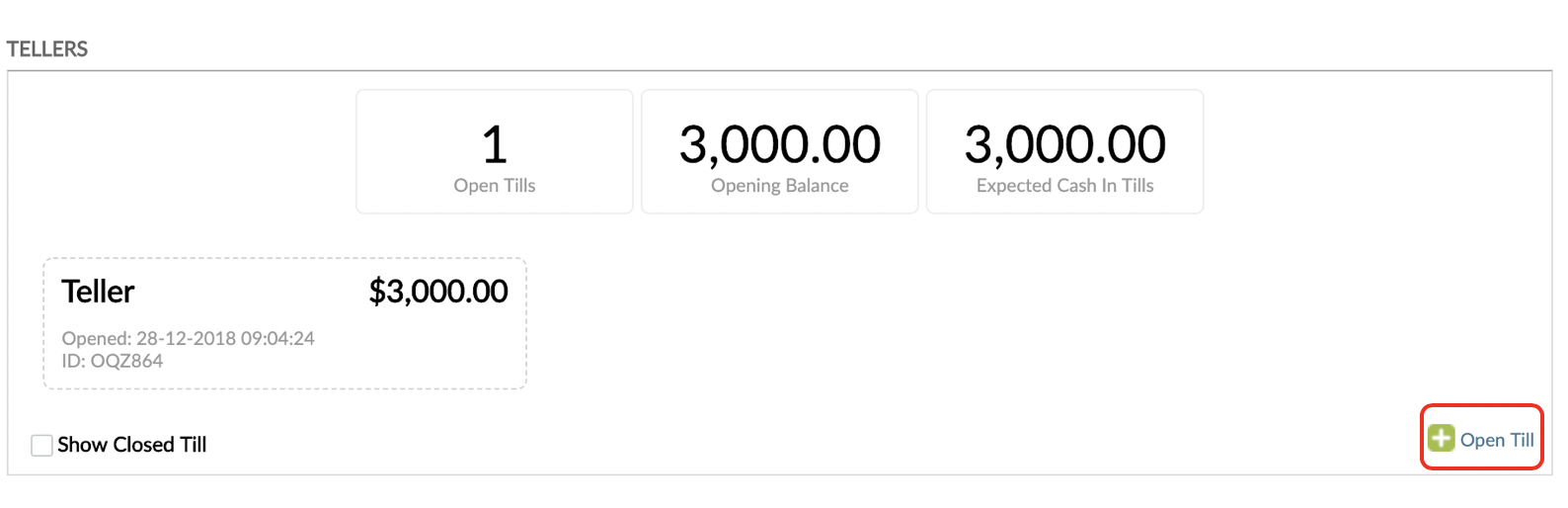Click the Expected Cash In Tills caption
This screenshot has height=508, width=1568.
click(x=1064, y=186)
